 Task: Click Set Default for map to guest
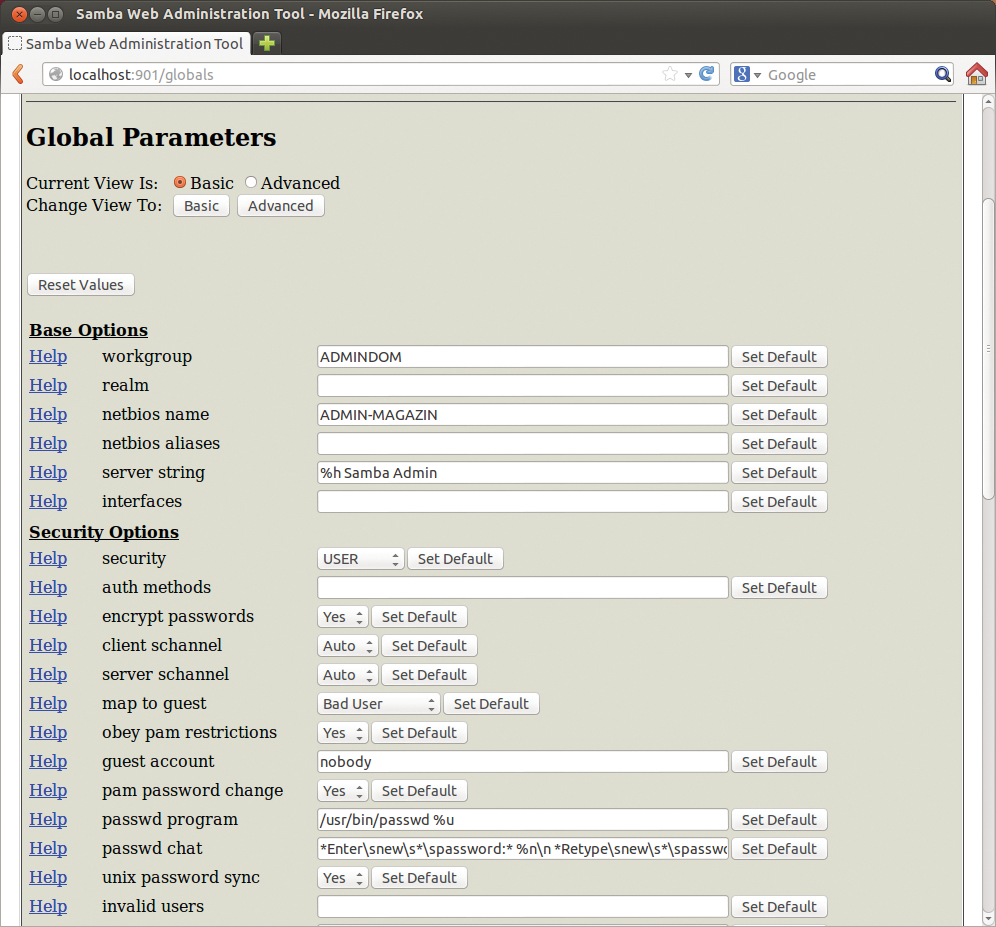(492, 704)
